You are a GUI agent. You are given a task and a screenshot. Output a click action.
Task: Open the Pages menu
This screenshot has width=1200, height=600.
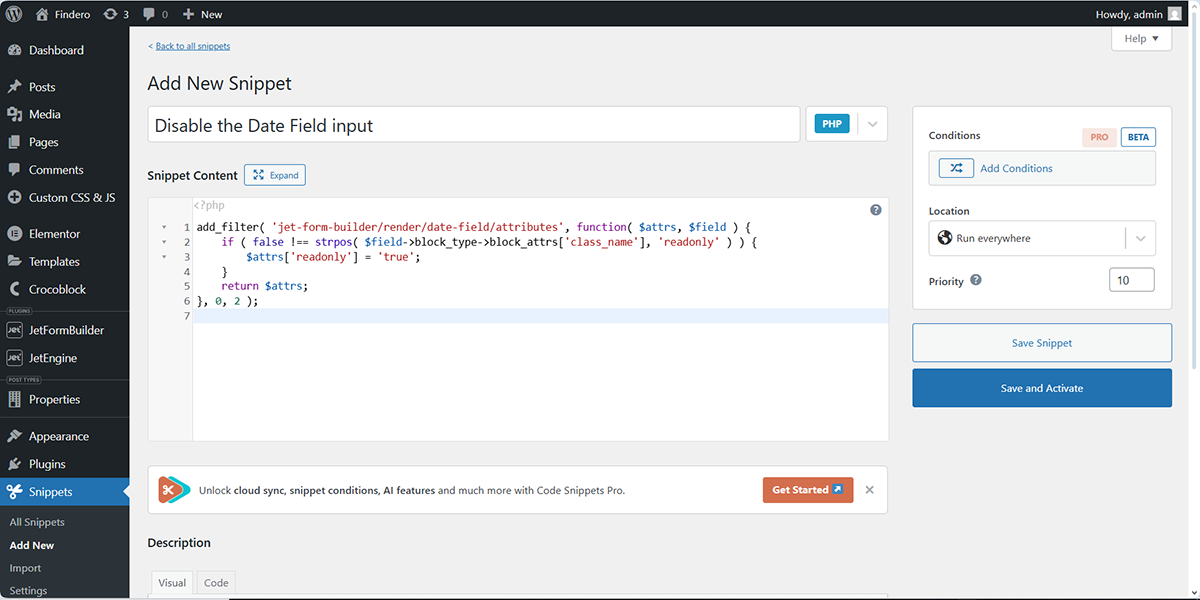(x=64, y=142)
